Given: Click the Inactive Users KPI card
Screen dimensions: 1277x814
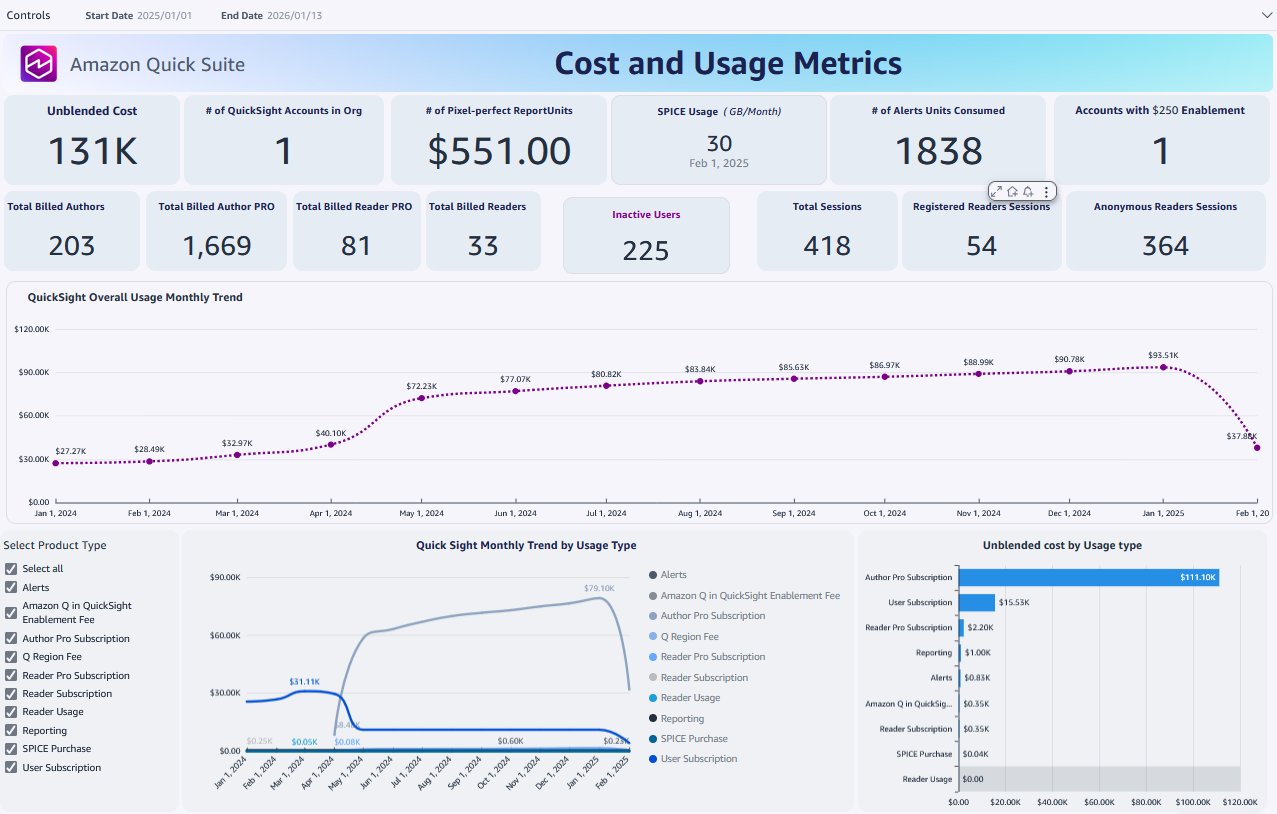Looking at the screenshot, I should (646, 235).
